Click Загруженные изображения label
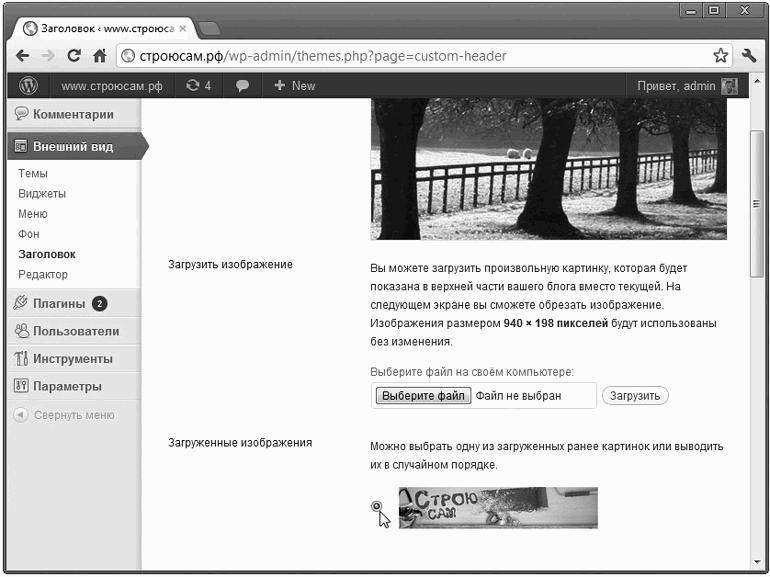770x577 pixels. (x=240, y=442)
